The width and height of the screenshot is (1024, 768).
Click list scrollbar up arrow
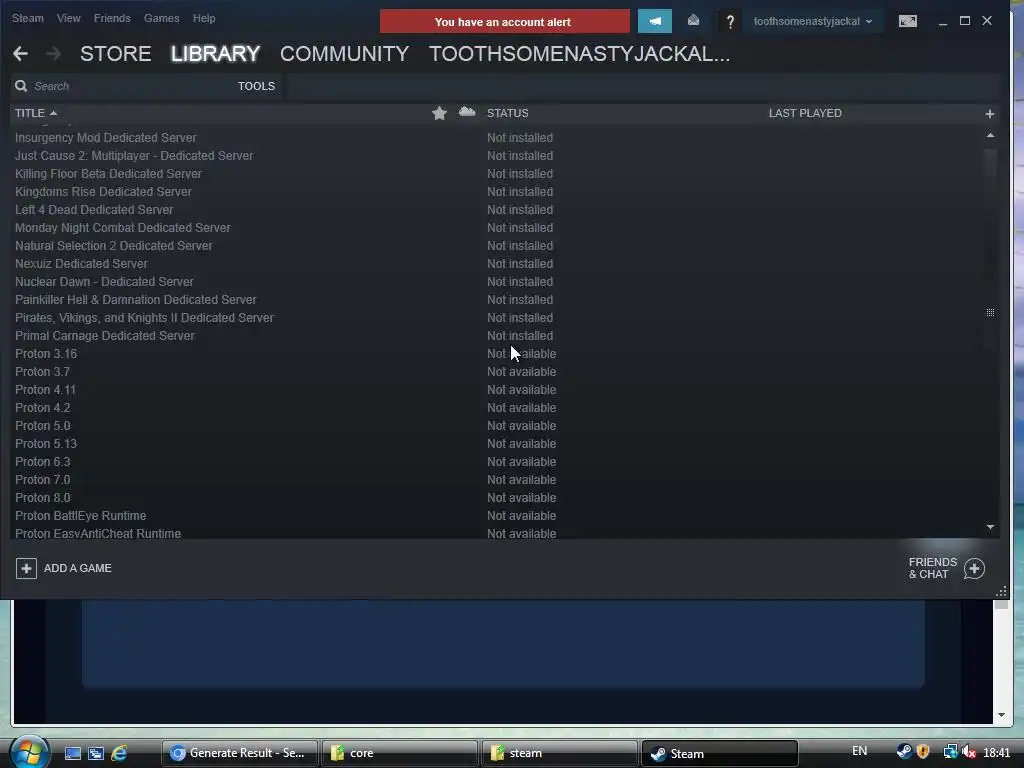[x=990, y=135]
